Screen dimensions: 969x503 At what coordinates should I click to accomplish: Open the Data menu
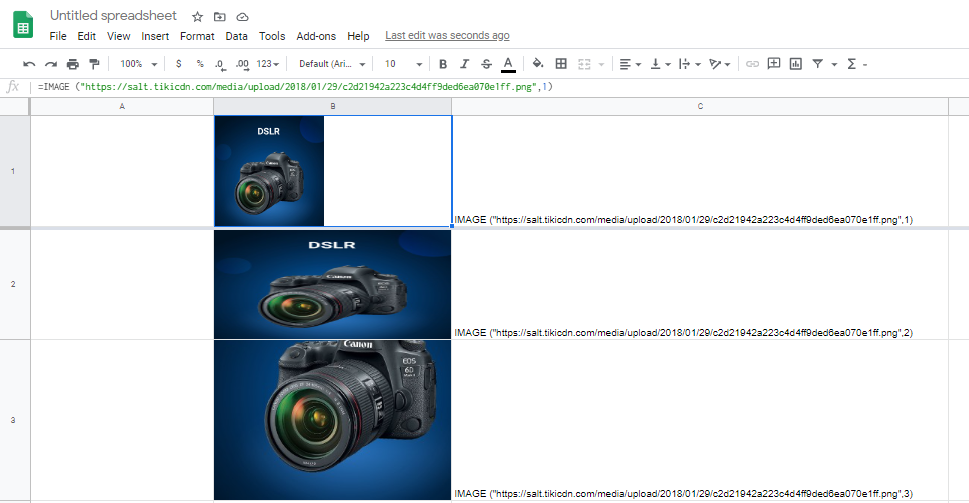pyautogui.click(x=236, y=36)
